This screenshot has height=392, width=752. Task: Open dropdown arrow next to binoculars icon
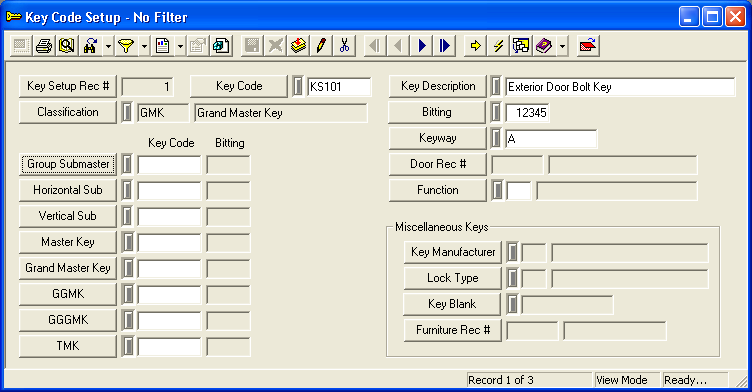[x=108, y=47]
